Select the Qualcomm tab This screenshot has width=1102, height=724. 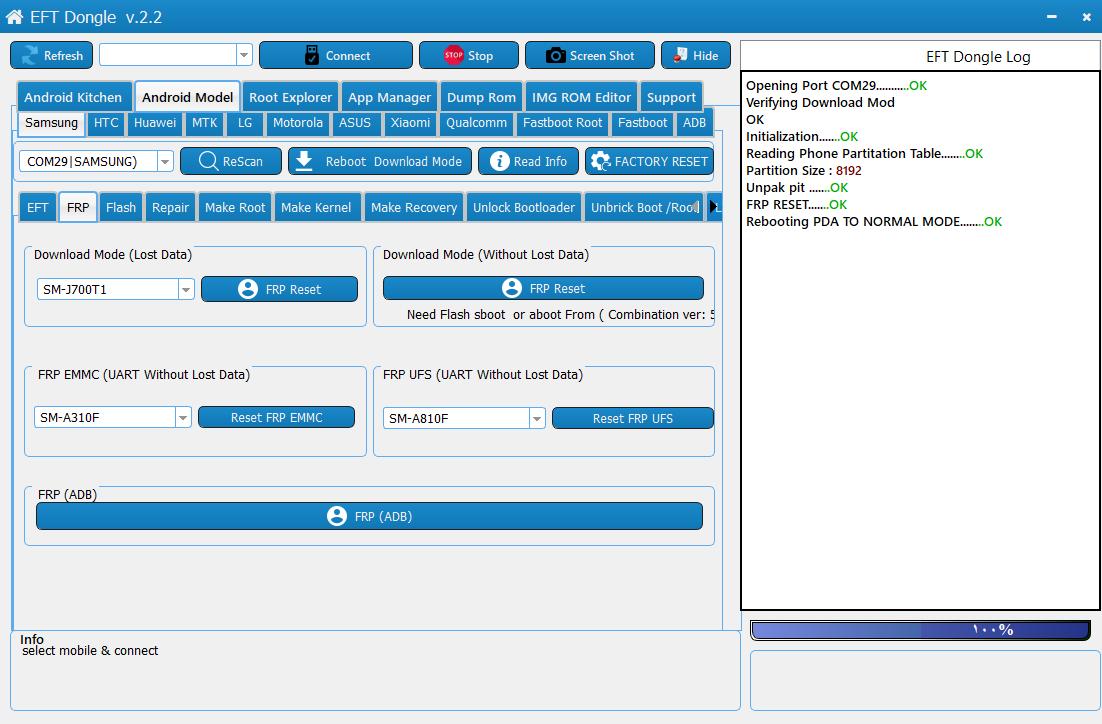pos(477,122)
